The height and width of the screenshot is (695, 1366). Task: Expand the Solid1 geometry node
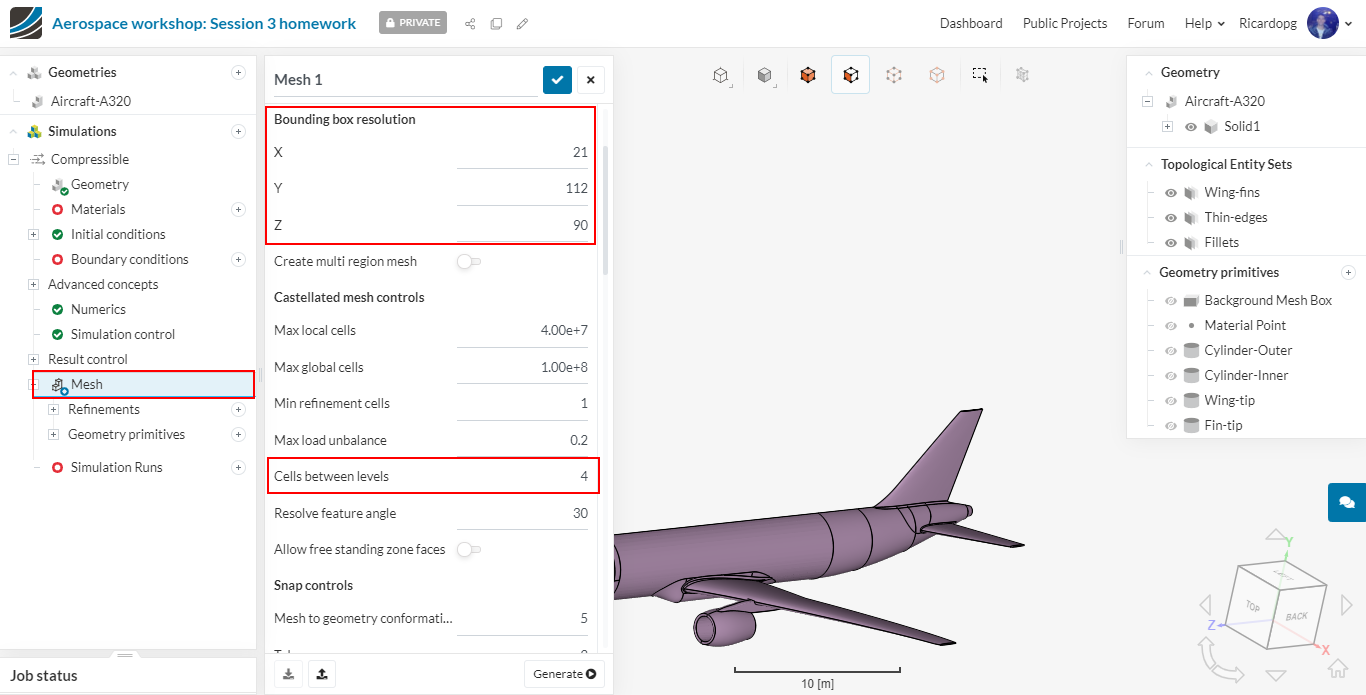tap(1167, 127)
